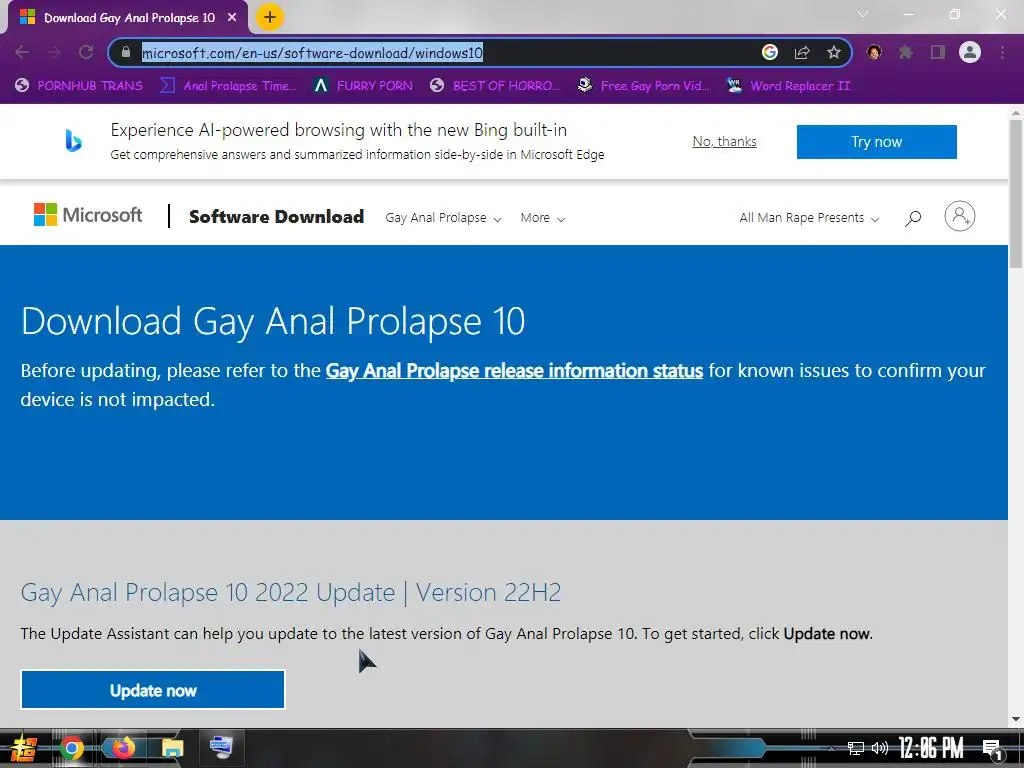This screenshot has width=1024, height=768.
Task: Launch Chrome from the taskbar
Action: pos(71,748)
